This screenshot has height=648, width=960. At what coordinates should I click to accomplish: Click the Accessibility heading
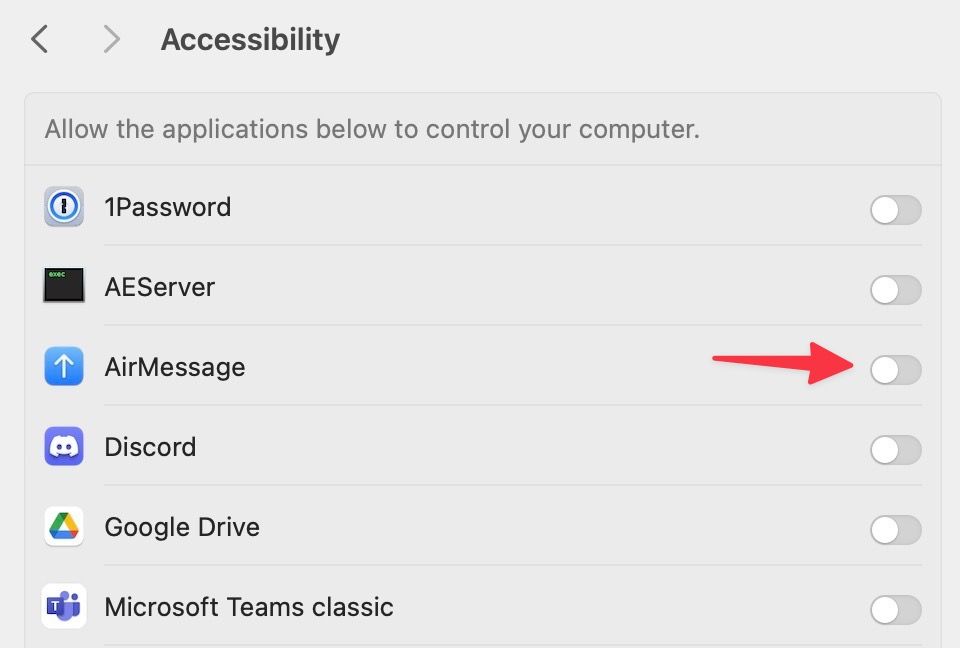(x=250, y=39)
